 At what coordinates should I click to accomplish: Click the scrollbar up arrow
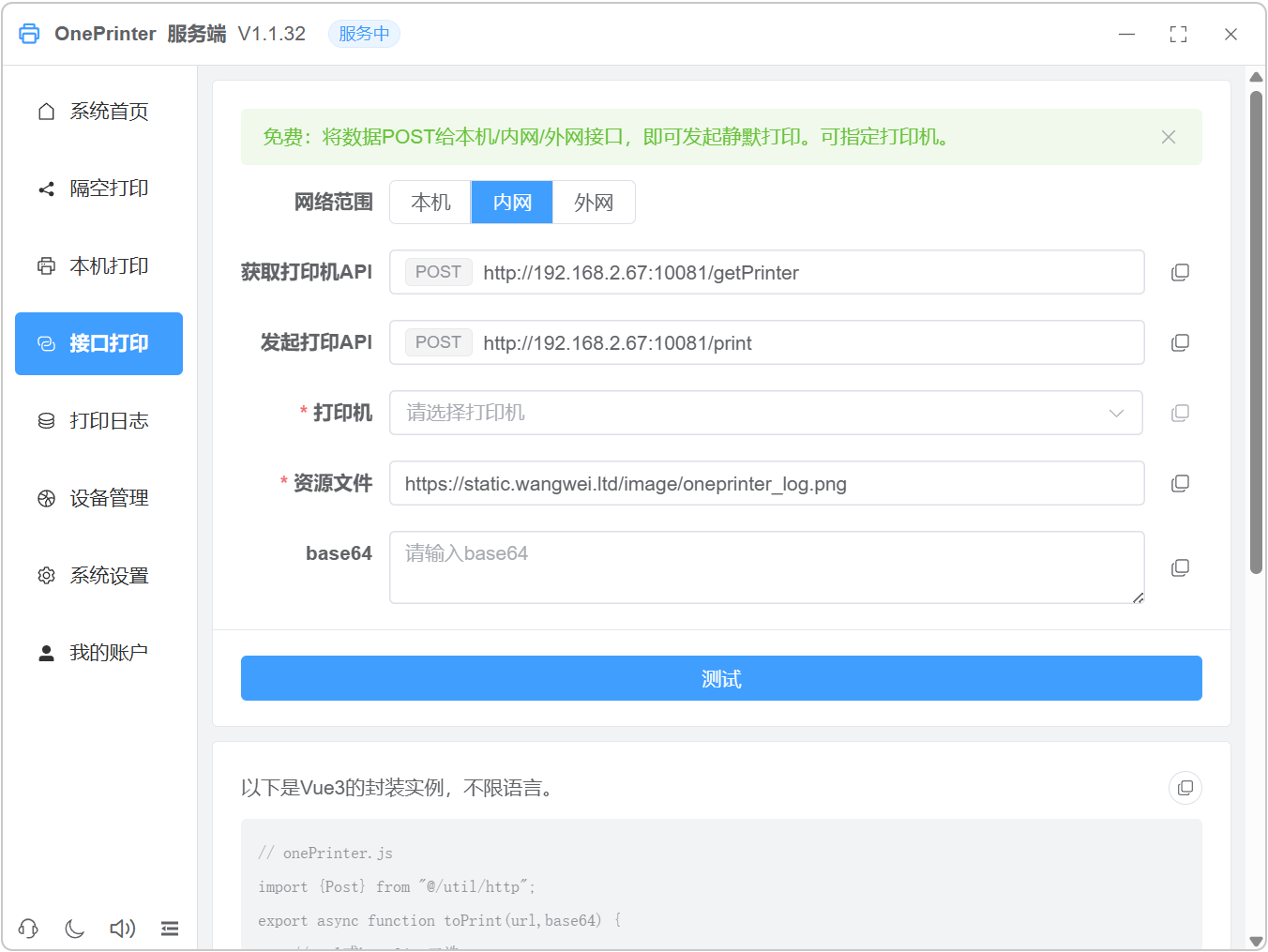click(x=1256, y=77)
